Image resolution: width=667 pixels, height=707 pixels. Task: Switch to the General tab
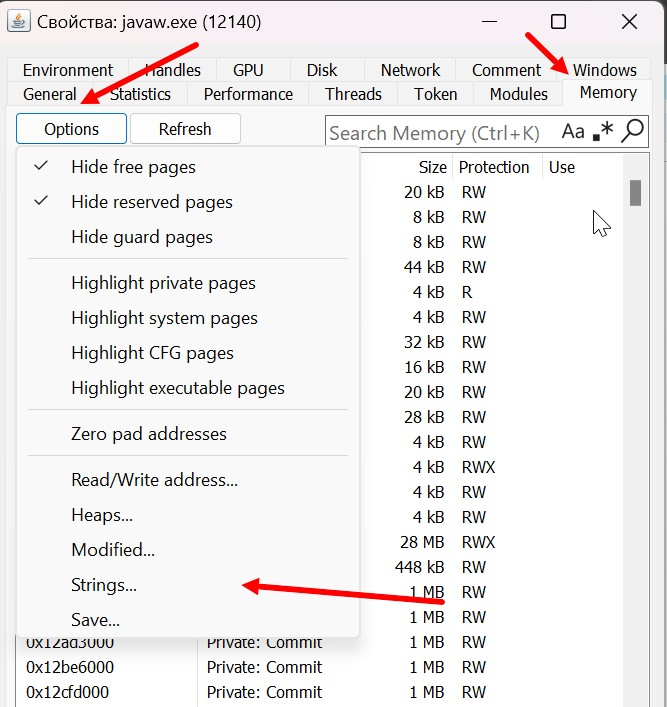coord(50,94)
